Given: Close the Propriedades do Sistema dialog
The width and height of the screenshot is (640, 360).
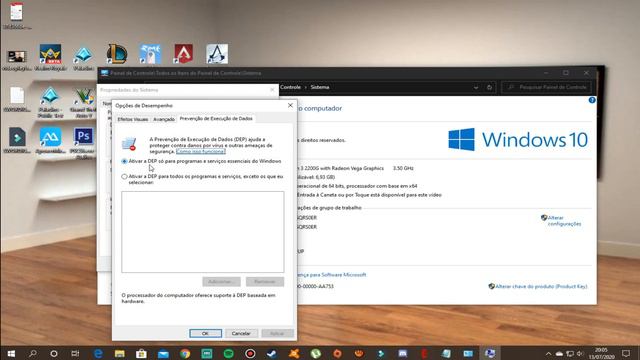Looking at the screenshot, I should tap(272, 90).
